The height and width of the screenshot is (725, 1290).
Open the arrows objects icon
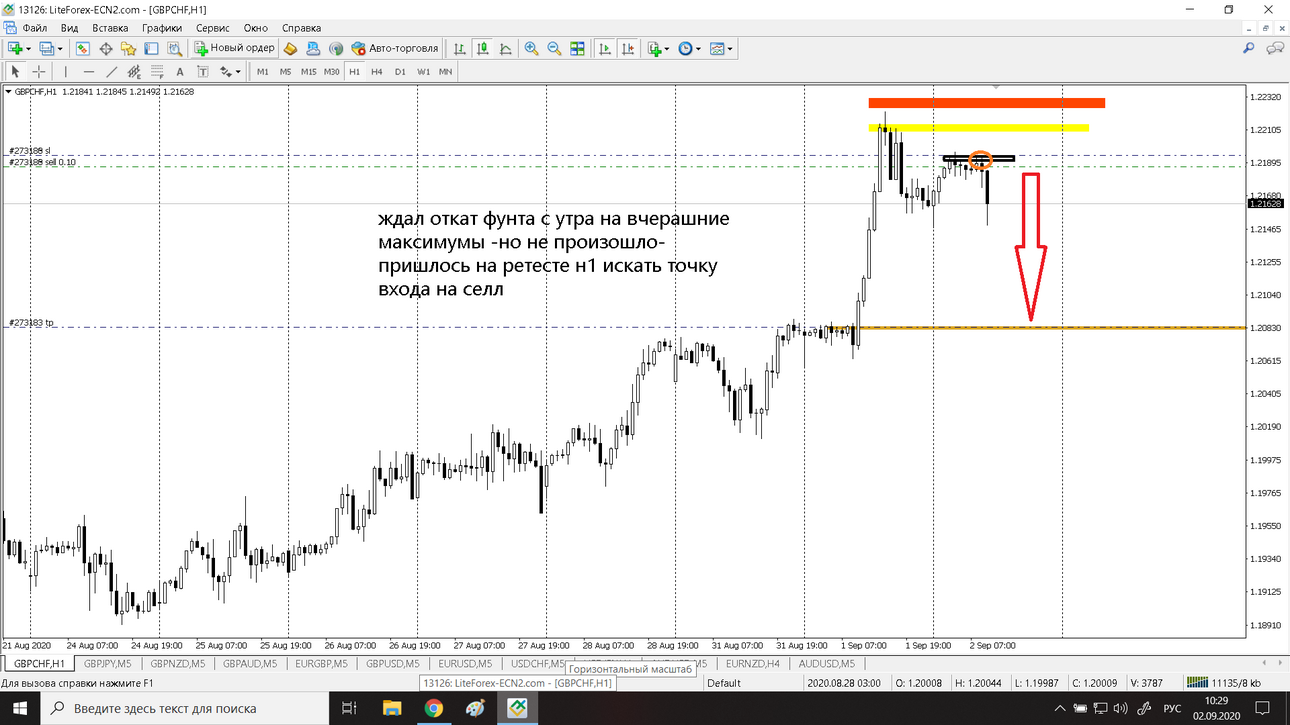click(226, 72)
